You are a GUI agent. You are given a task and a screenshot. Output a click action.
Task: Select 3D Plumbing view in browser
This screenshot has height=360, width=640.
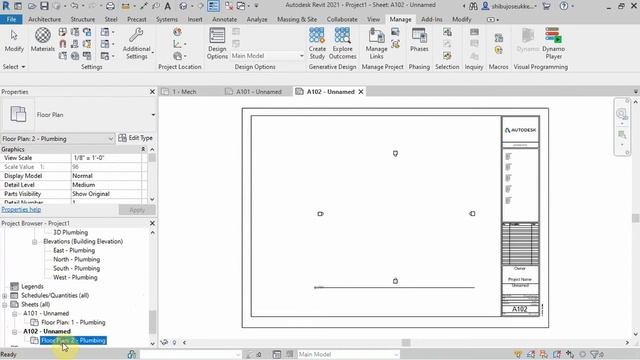click(71, 233)
